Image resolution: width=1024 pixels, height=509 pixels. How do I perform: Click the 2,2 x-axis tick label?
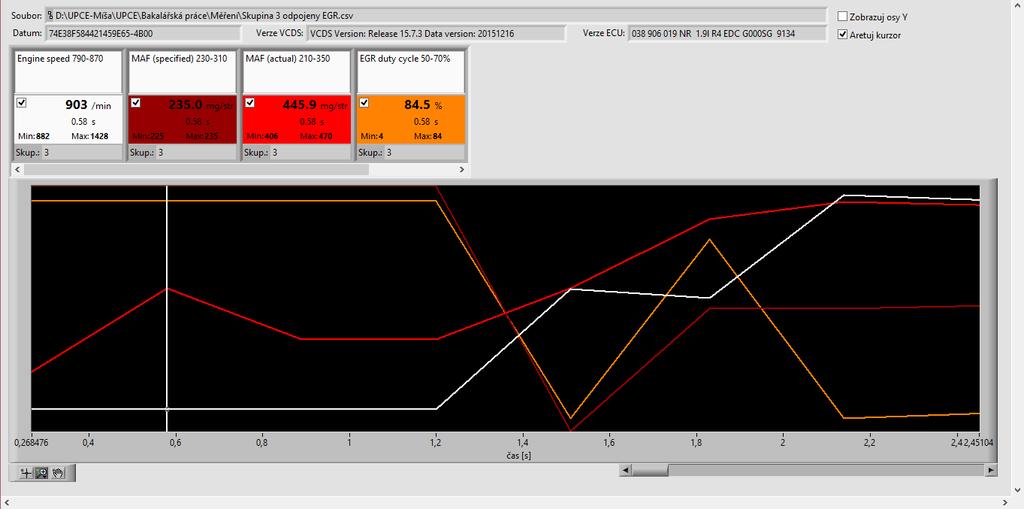(869, 442)
